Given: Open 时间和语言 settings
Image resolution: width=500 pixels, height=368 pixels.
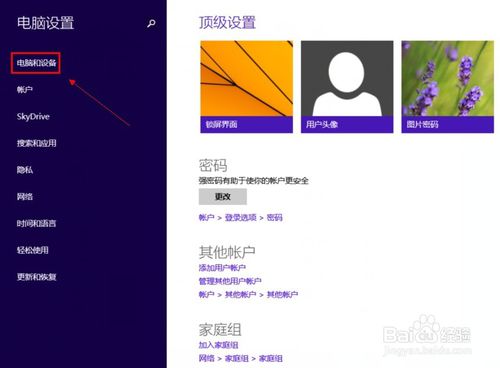Looking at the screenshot, I should coord(36,223).
